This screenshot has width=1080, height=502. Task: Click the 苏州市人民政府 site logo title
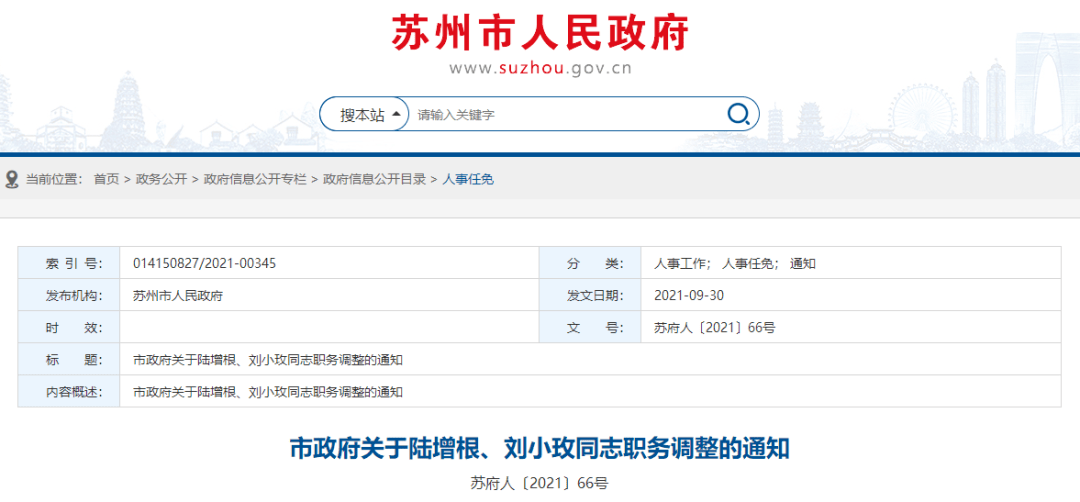[540, 32]
